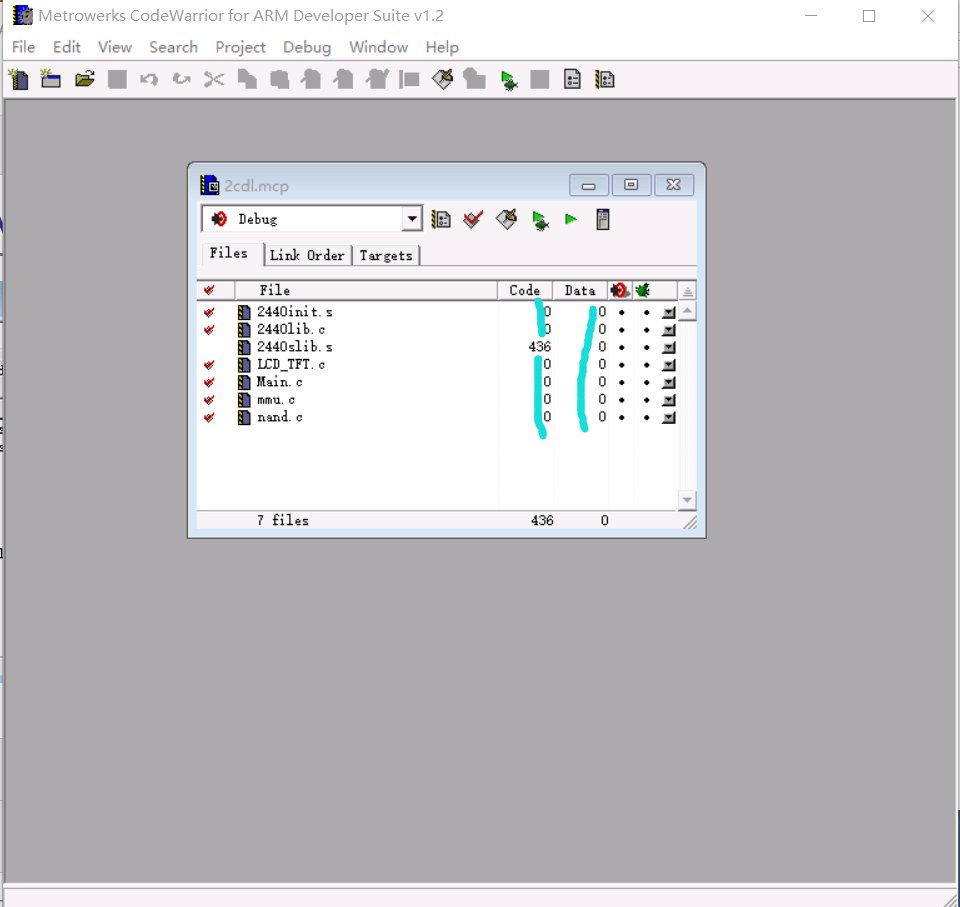Click the red double-checkmark synchronize icon

473,219
